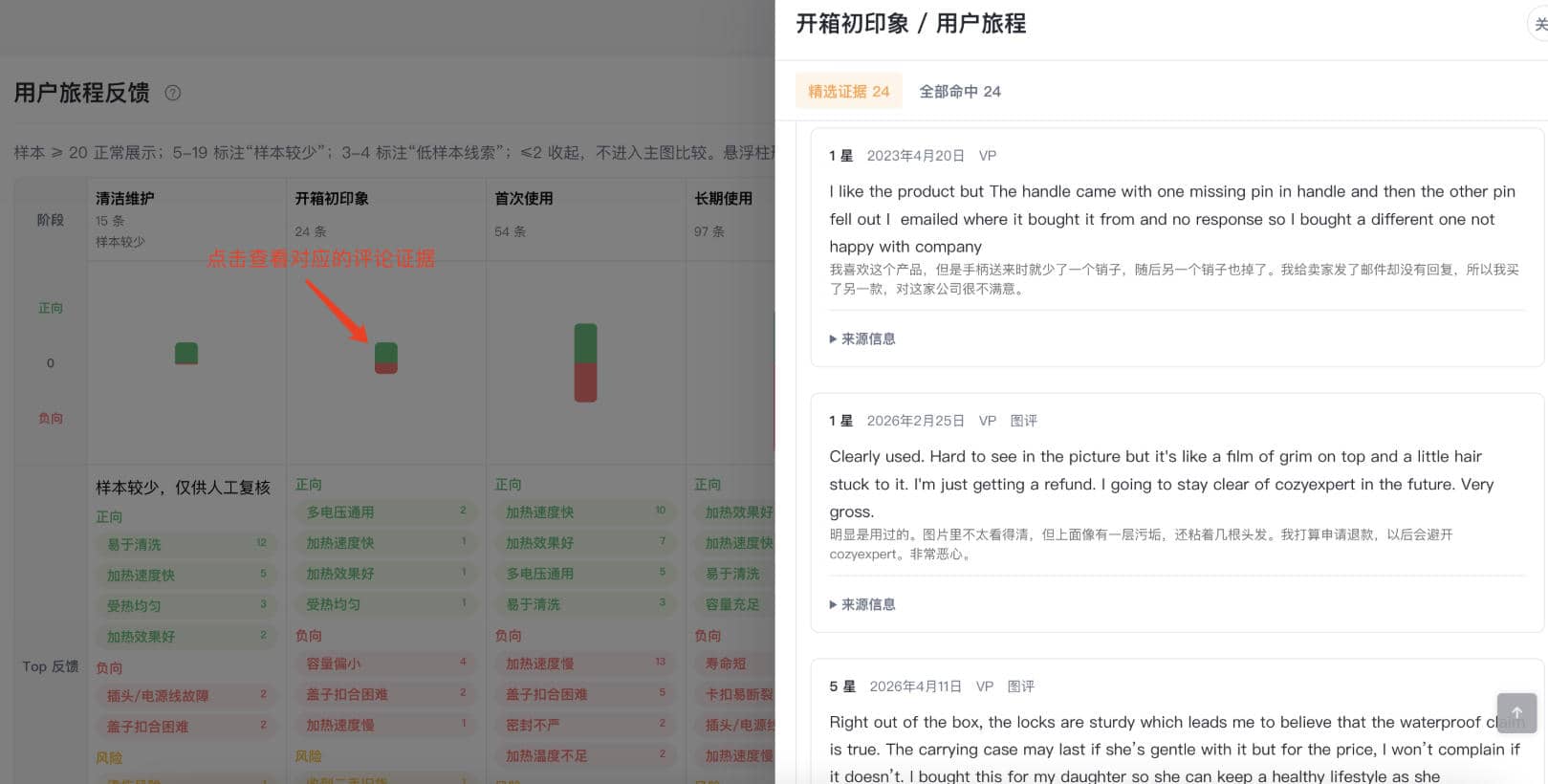Select the 寿命短 tag under 长期使用
The width and height of the screenshot is (1548, 784).
click(x=734, y=664)
